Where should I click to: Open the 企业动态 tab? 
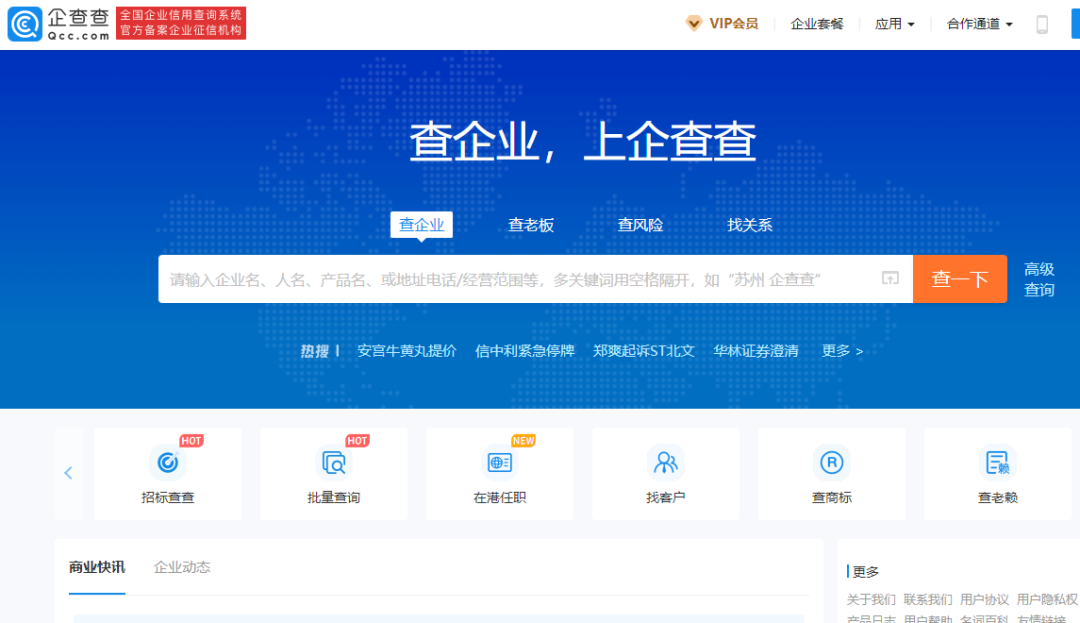(x=181, y=565)
